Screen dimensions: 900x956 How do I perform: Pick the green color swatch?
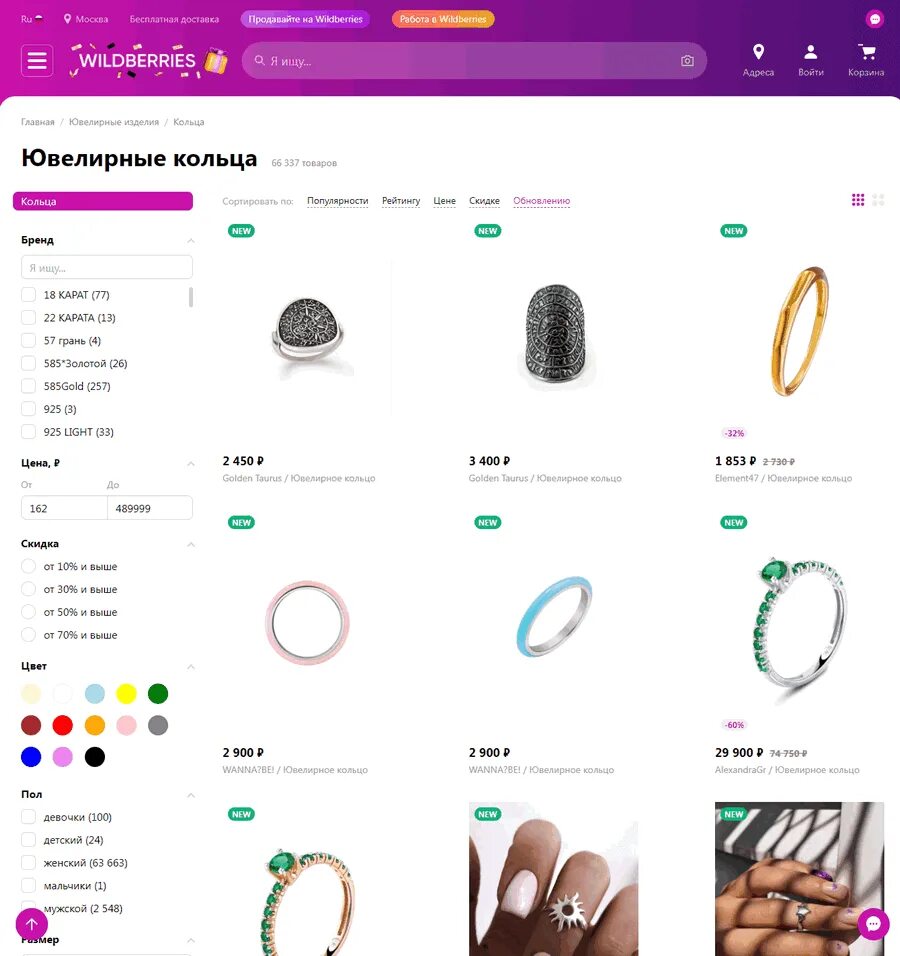coord(158,693)
